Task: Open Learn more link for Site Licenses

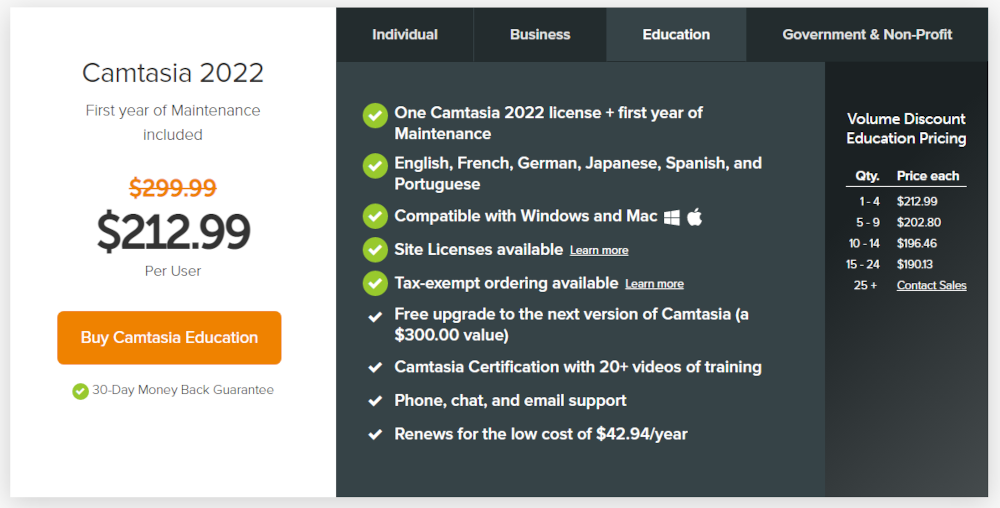Action: coord(599,250)
